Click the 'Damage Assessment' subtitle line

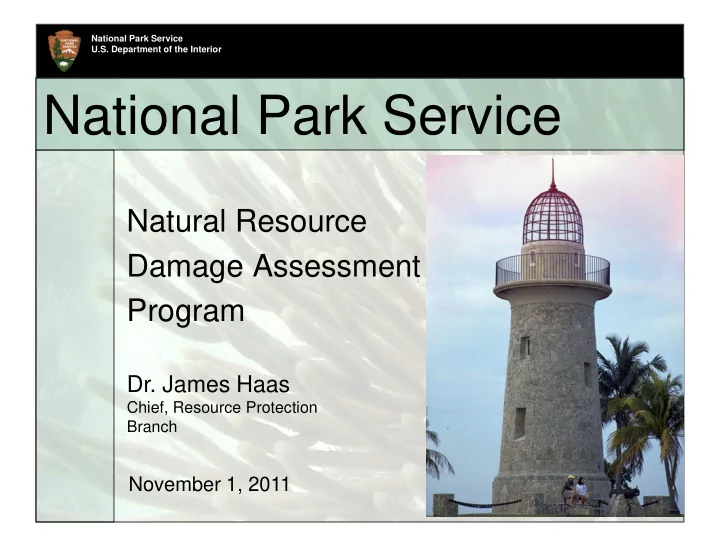pos(273,266)
